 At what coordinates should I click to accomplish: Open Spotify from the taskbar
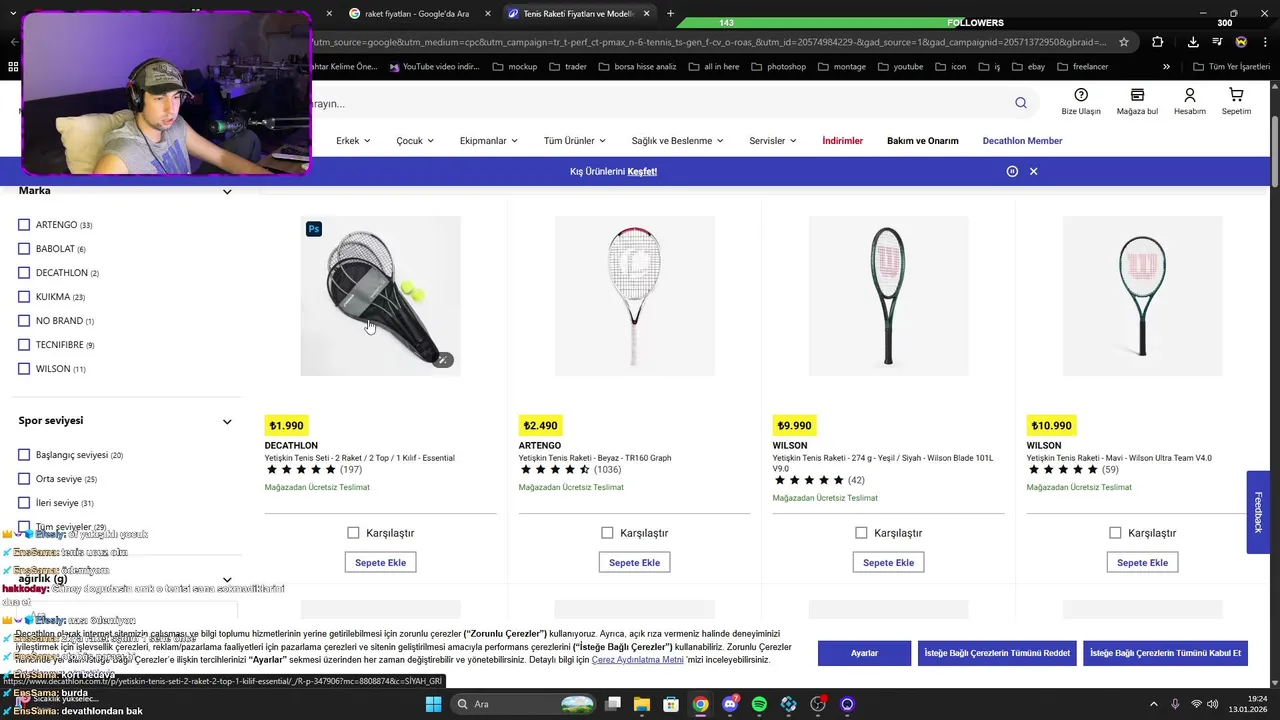[x=759, y=704]
